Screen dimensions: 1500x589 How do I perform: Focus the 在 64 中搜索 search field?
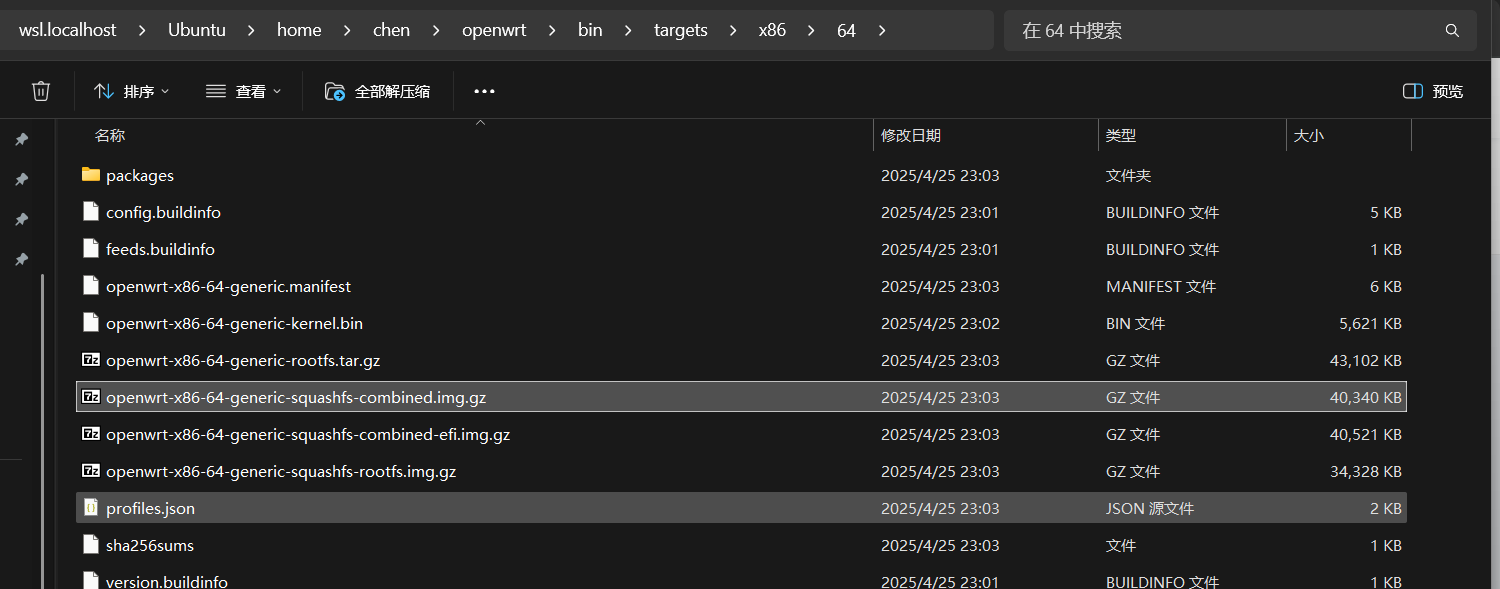coord(1240,31)
